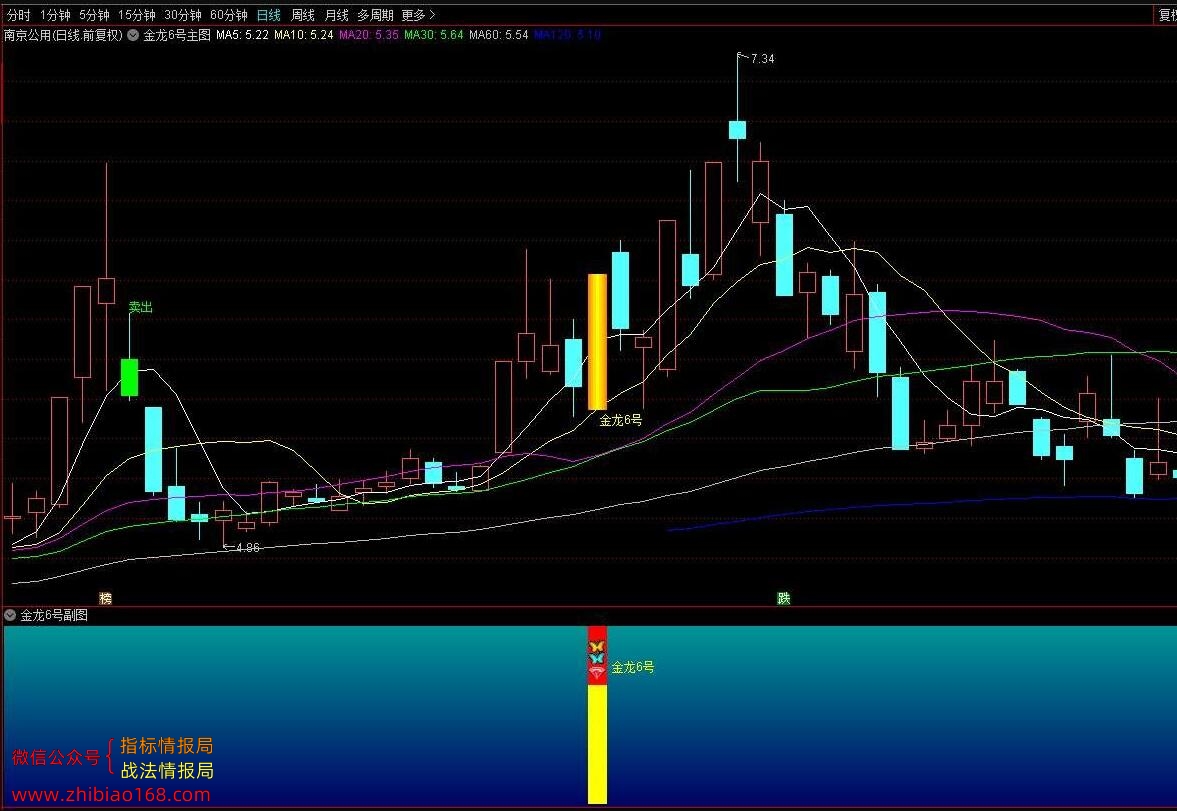Click the orange butterfly icon in the sub-chart

597,647
